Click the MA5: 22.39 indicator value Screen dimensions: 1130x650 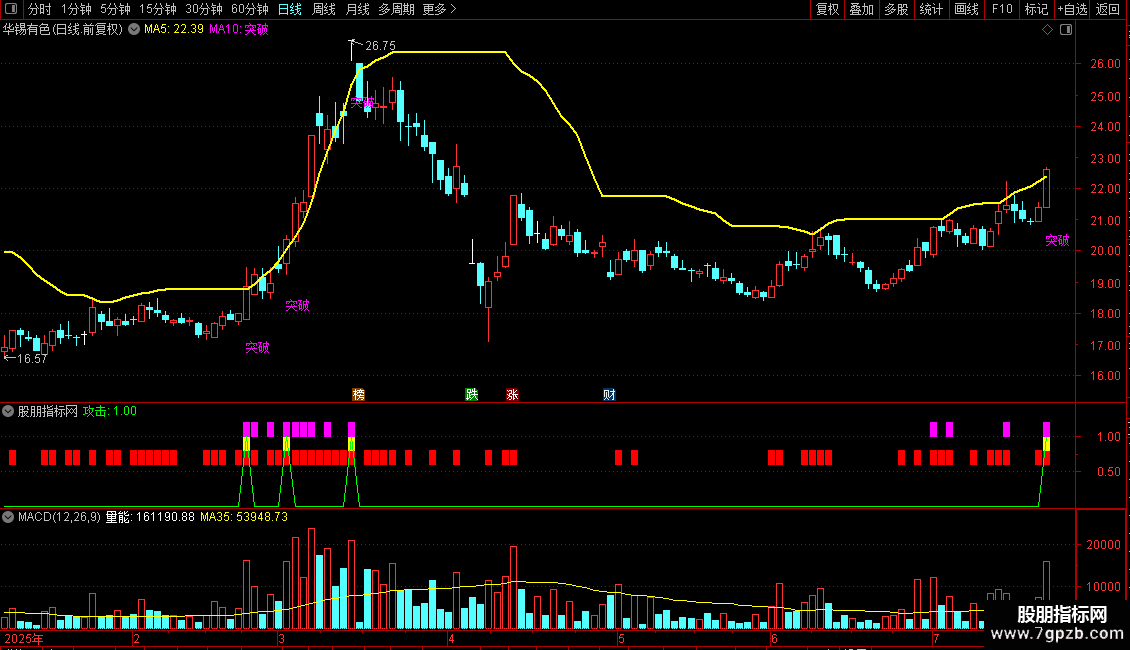pyautogui.click(x=174, y=30)
